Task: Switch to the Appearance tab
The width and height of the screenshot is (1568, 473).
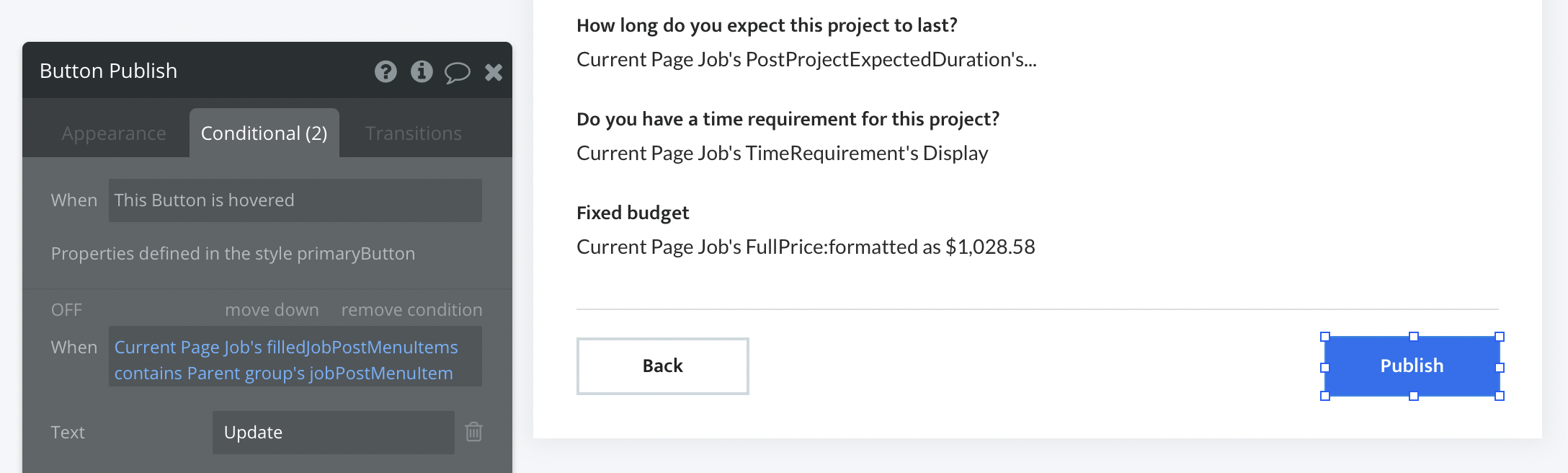Action: click(114, 133)
